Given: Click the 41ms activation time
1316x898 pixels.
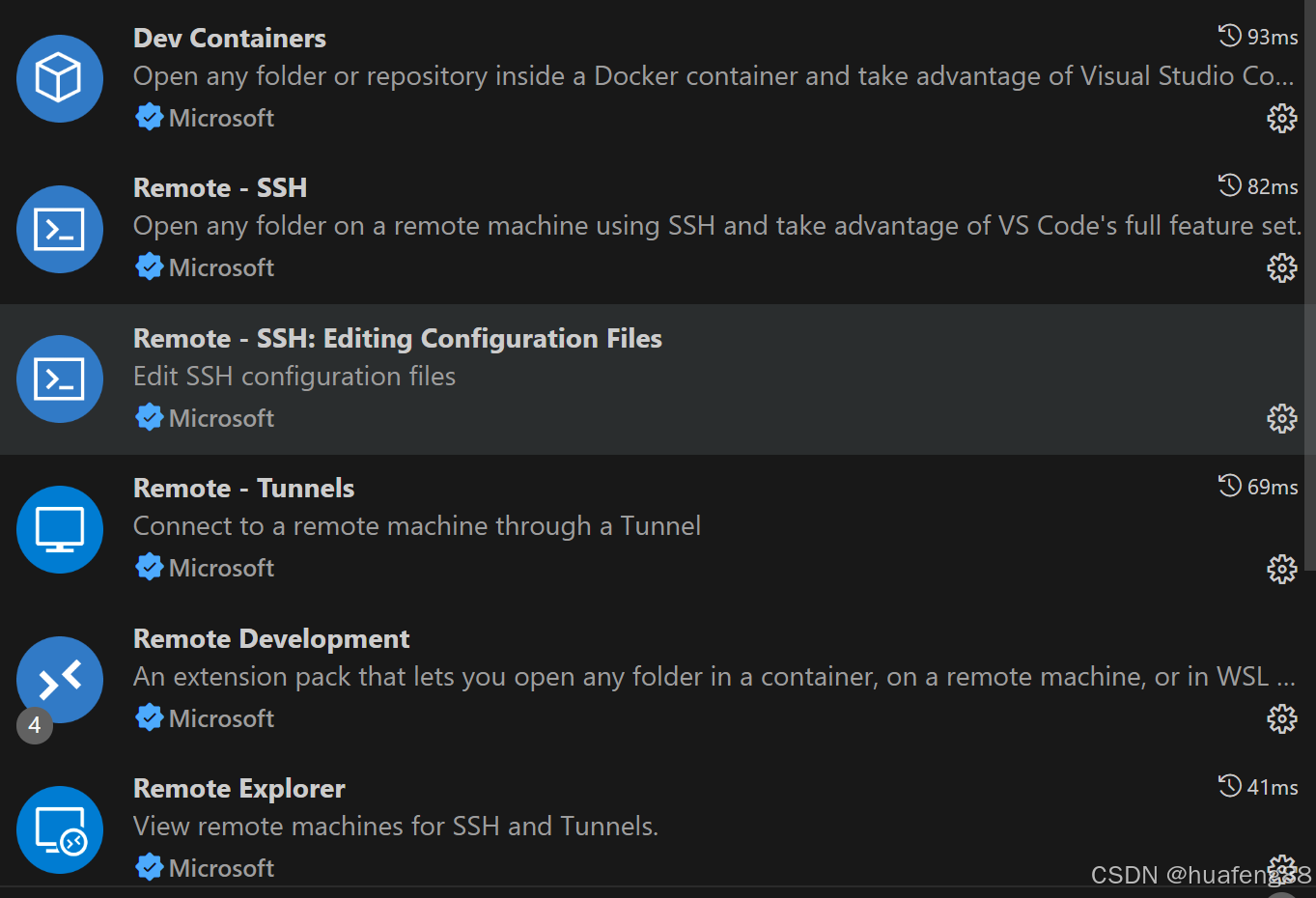Looking at the screenshot, I should (1273, 787).
